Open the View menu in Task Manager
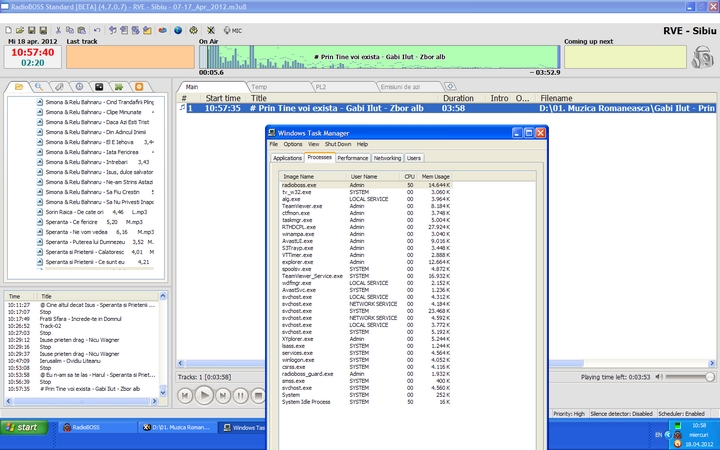This screenshot has height=450, width=720. point(314,144)
